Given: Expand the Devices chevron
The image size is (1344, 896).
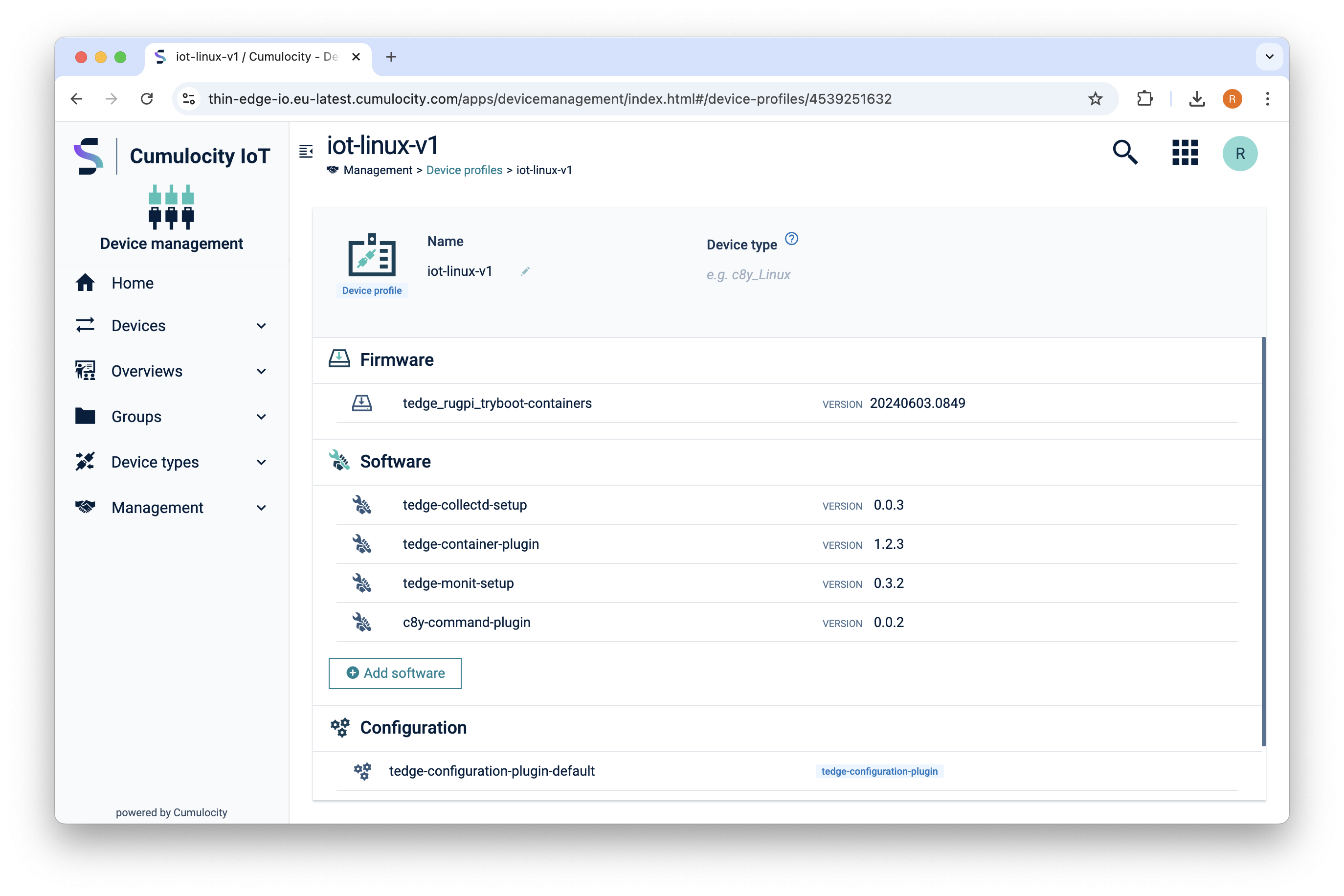Looking at the screenshot, I should [x=262, y=326].
